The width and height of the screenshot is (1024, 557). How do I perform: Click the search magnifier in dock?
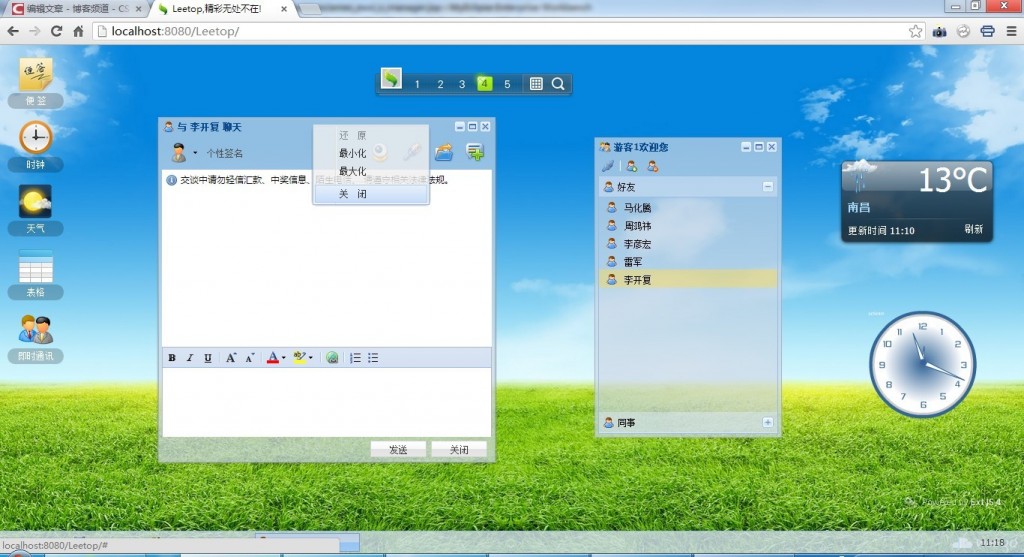point(558,84)
